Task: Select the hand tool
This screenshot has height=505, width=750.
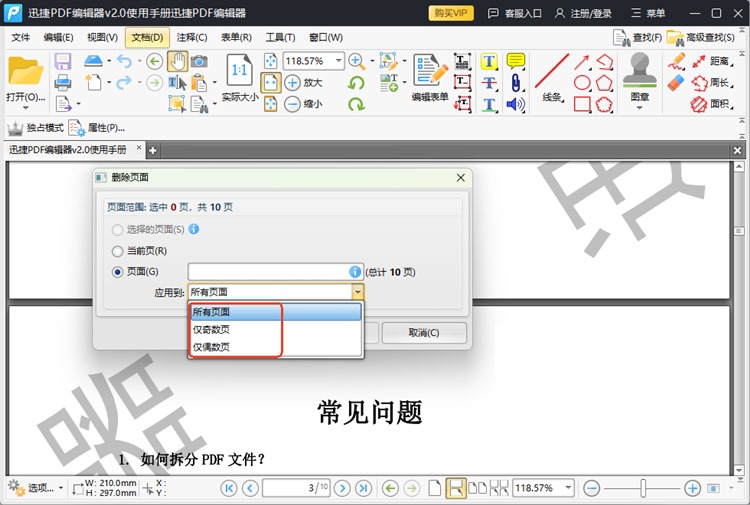Action: pyautogui.click(x=177, y=61)
